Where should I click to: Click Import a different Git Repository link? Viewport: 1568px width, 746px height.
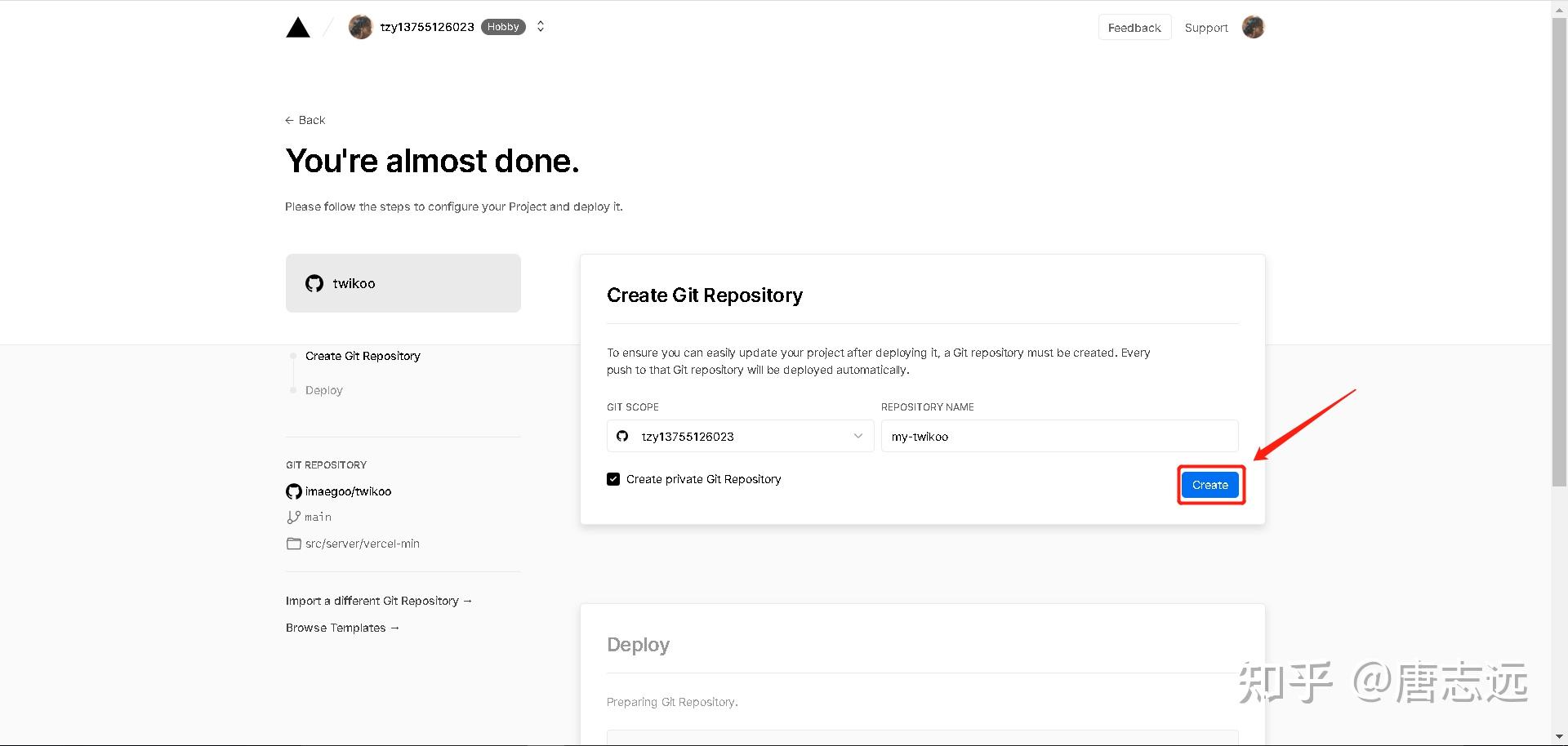click(x=379, y=601)
